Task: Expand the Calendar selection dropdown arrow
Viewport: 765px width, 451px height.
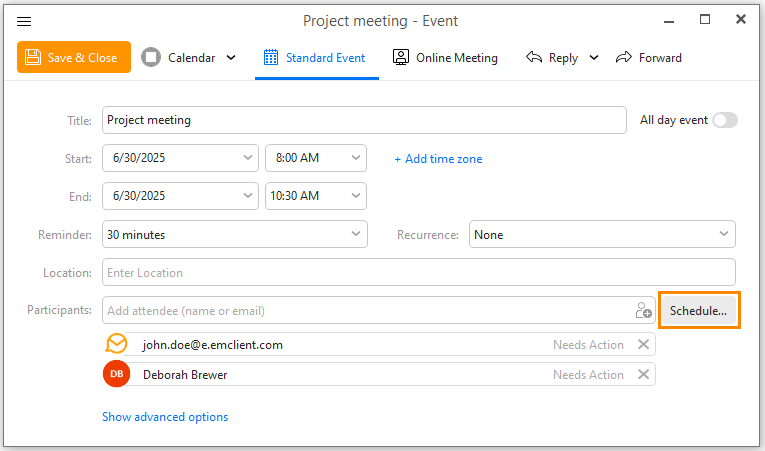Action: [x=231, y=58]
